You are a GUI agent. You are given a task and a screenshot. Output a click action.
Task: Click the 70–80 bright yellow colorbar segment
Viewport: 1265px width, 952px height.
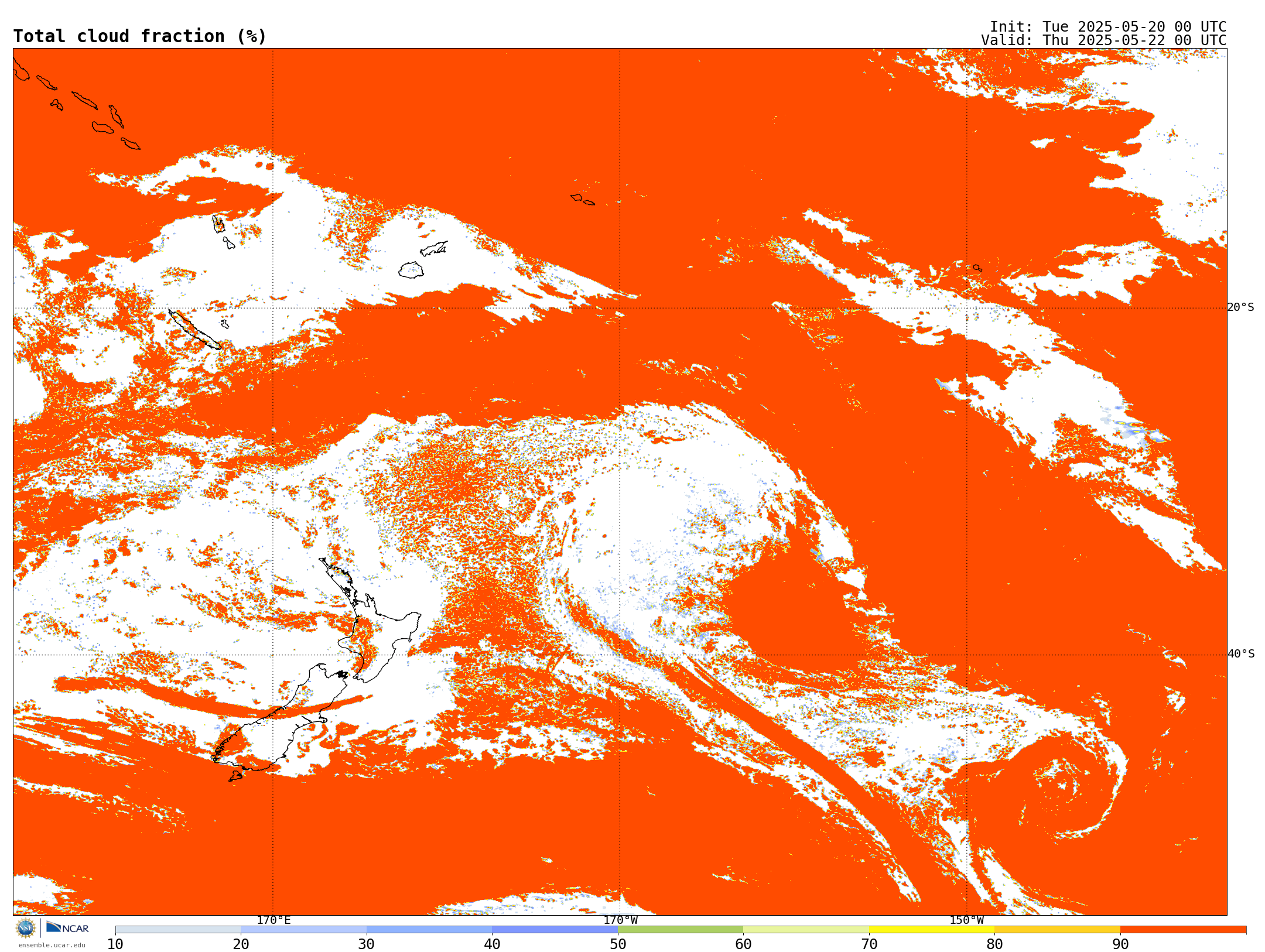click(932, 930)
